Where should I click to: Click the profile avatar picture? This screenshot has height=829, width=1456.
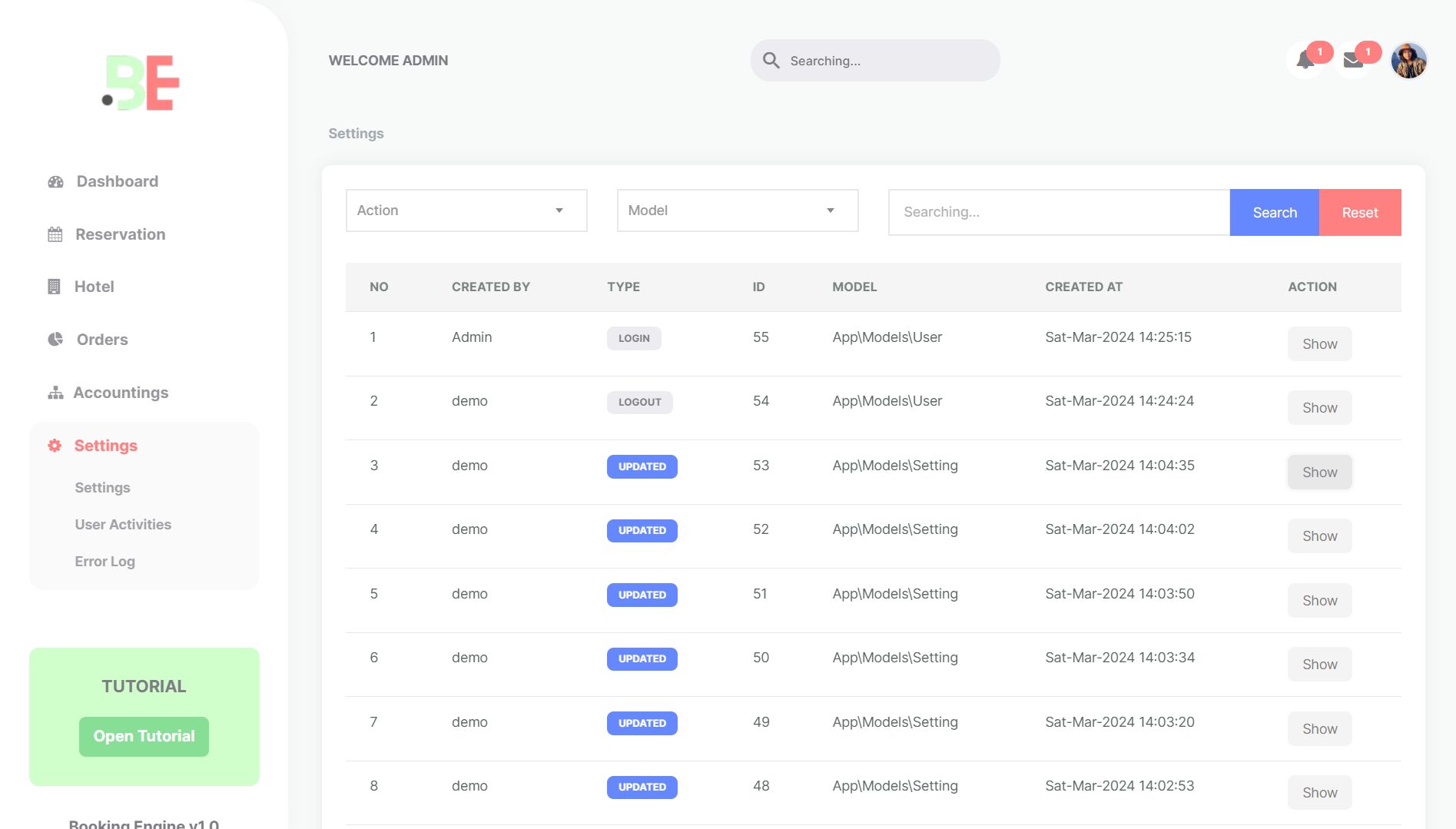click(1408, 60)
